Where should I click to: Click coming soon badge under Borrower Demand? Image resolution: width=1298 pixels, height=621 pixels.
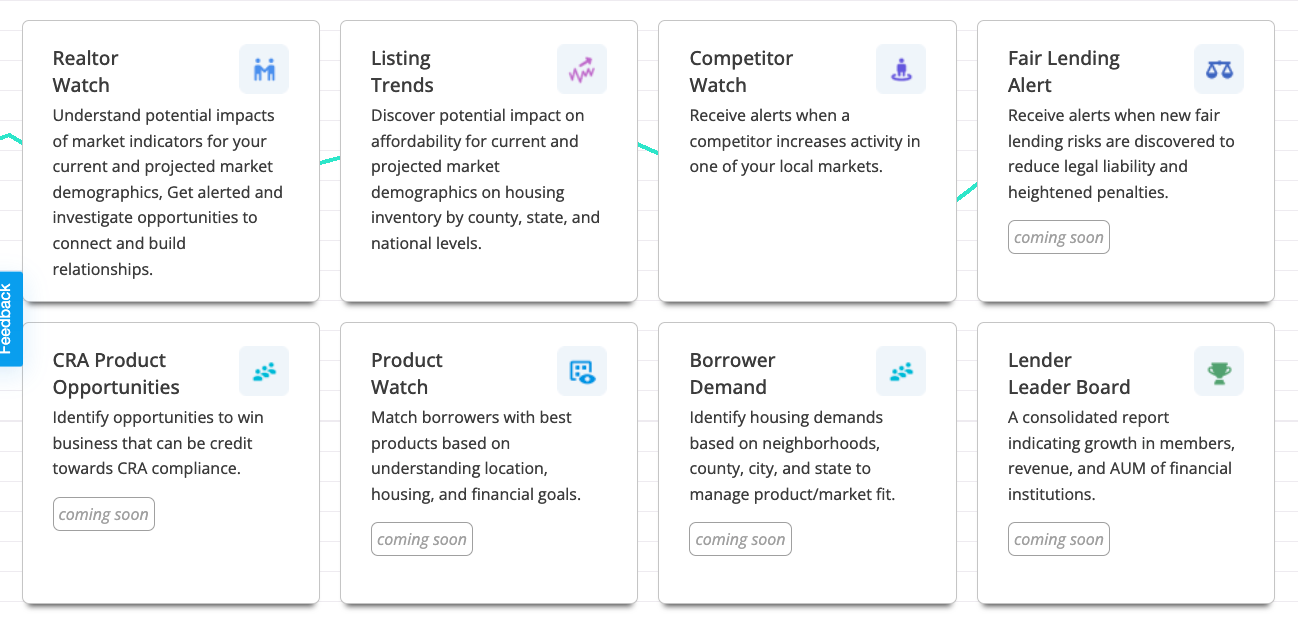click(740, 539)
